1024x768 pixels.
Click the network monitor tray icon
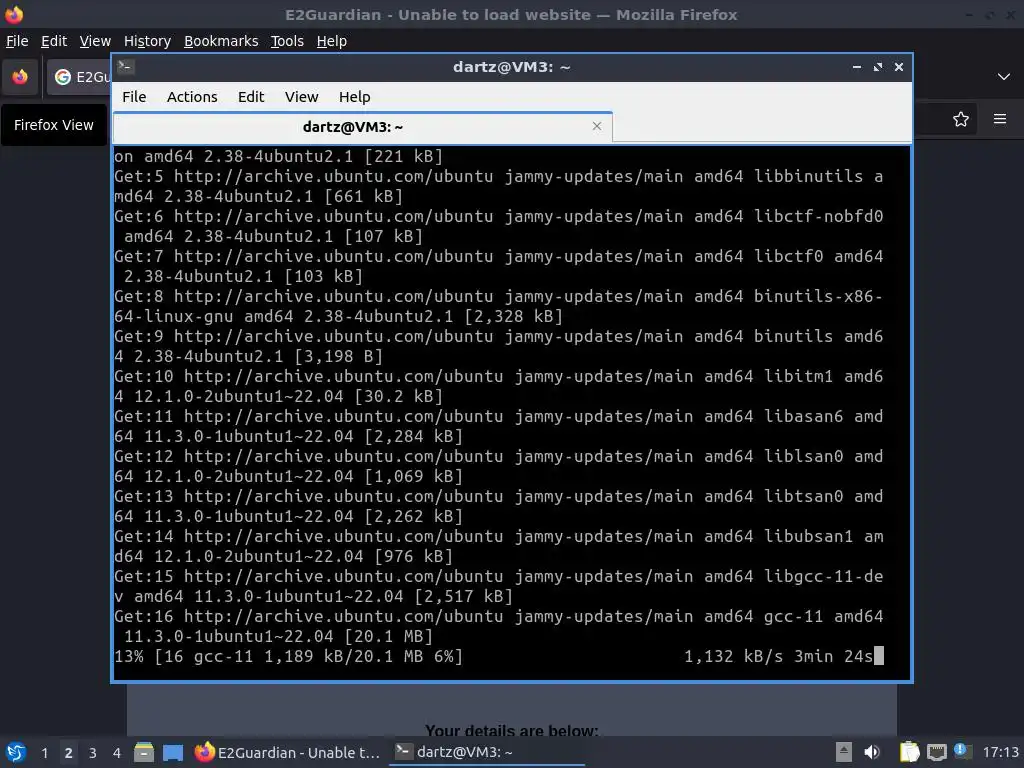[936, 752]
